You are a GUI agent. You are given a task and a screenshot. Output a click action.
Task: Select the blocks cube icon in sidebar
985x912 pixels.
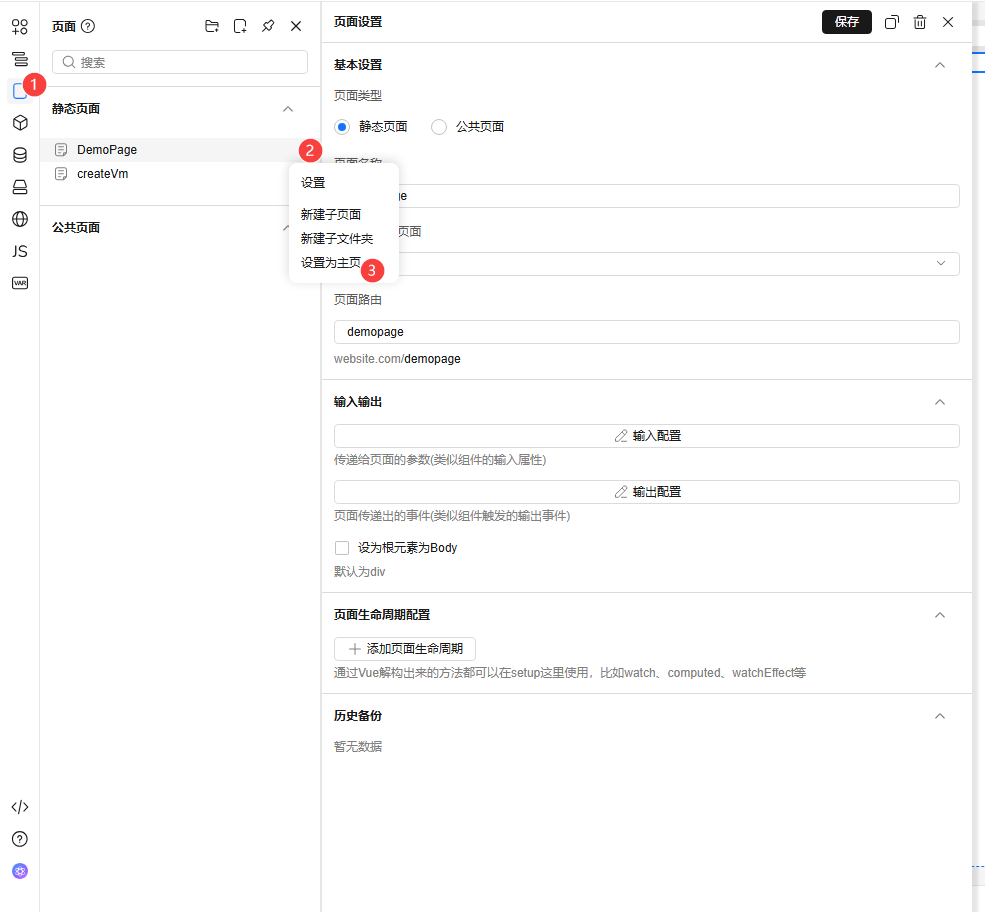[x=19, y=123]
